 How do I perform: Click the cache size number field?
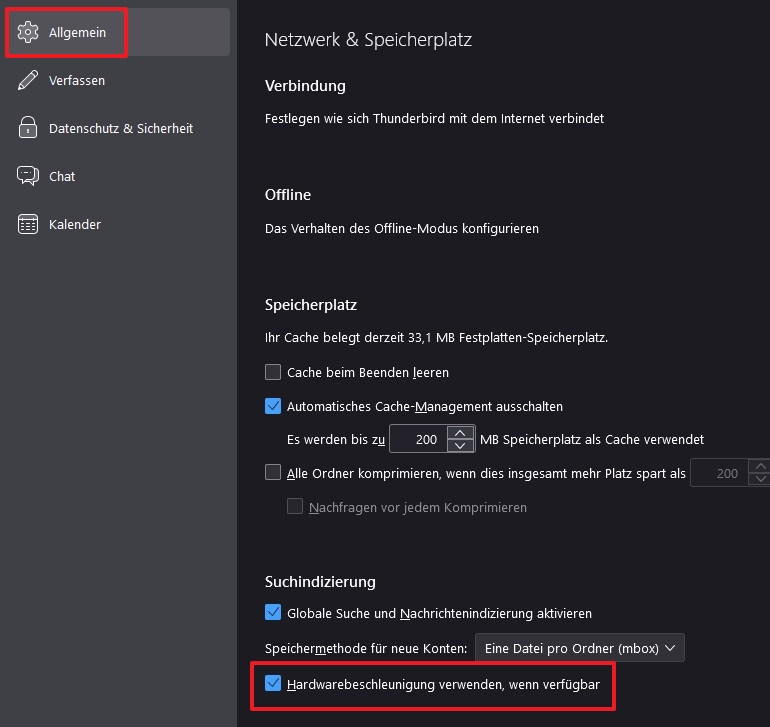(418, 439)
